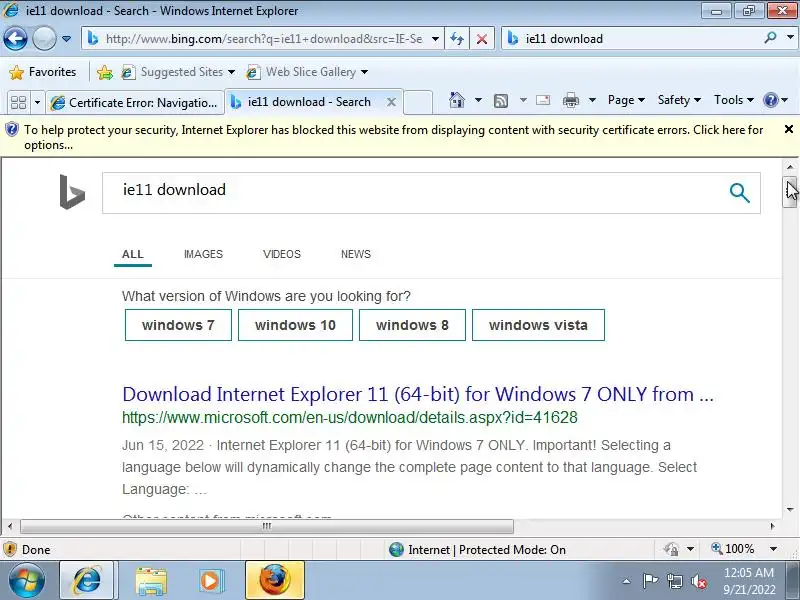Open the Safety menu
Screen dimensions: 800x600
(679, 100)
